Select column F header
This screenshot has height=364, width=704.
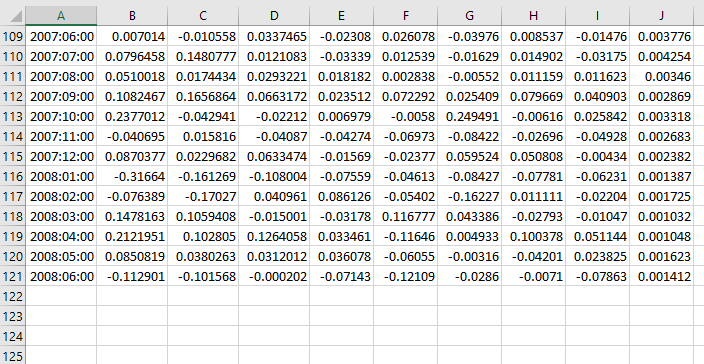point(405,16)
